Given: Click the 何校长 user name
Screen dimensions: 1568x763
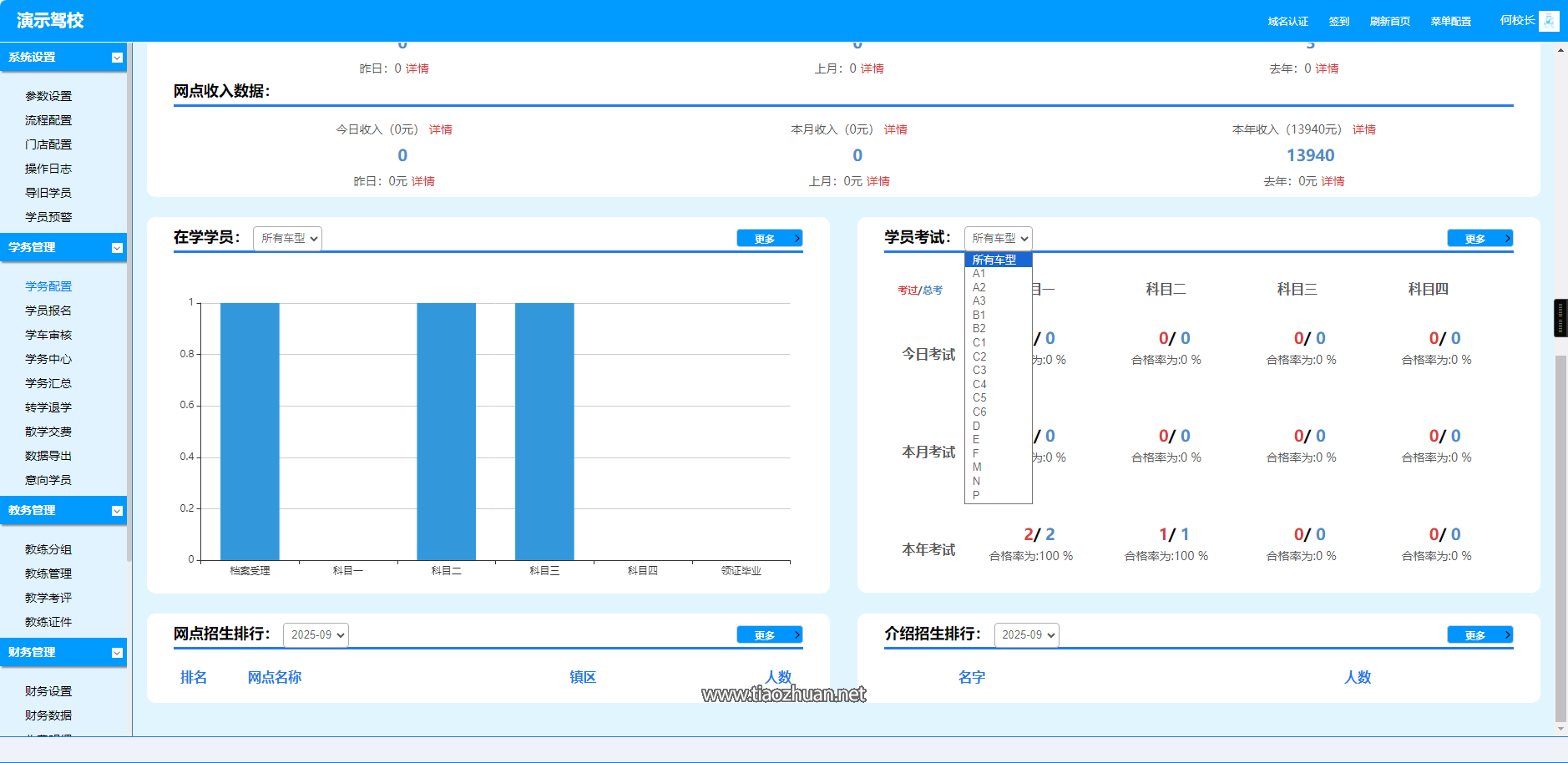Looking at the screenshot, I should tap(1517, 20).
